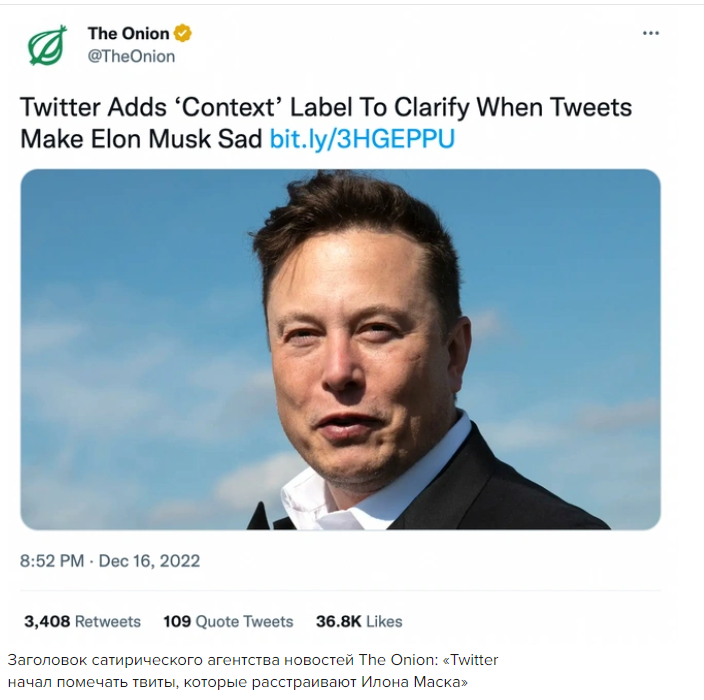Open the tweet's attached photo
This screenshot has width=704, height=700.
(x=340, y=349)
